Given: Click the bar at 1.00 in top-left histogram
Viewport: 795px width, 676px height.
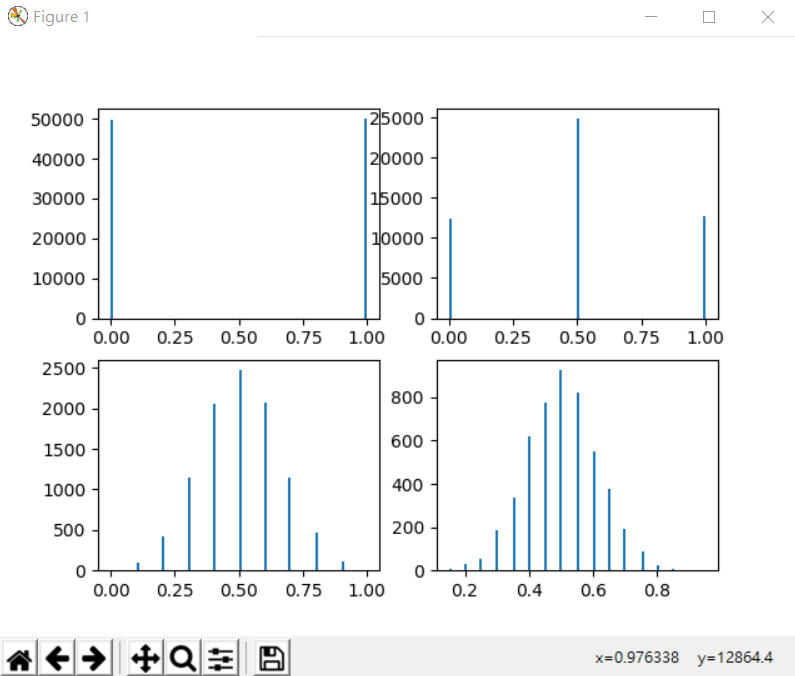Looking at the screenshot, I should tap(366, 220).
